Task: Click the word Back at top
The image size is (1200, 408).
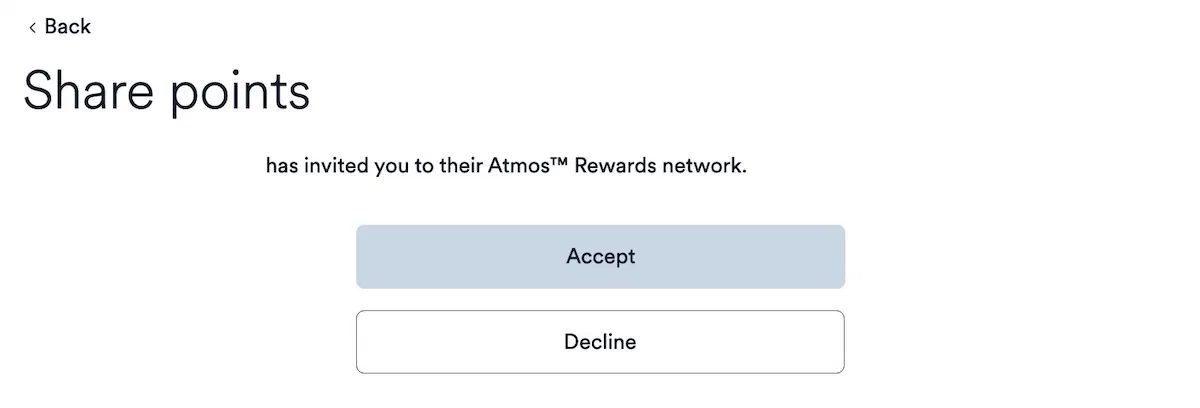Action: [x=68, y=27]
